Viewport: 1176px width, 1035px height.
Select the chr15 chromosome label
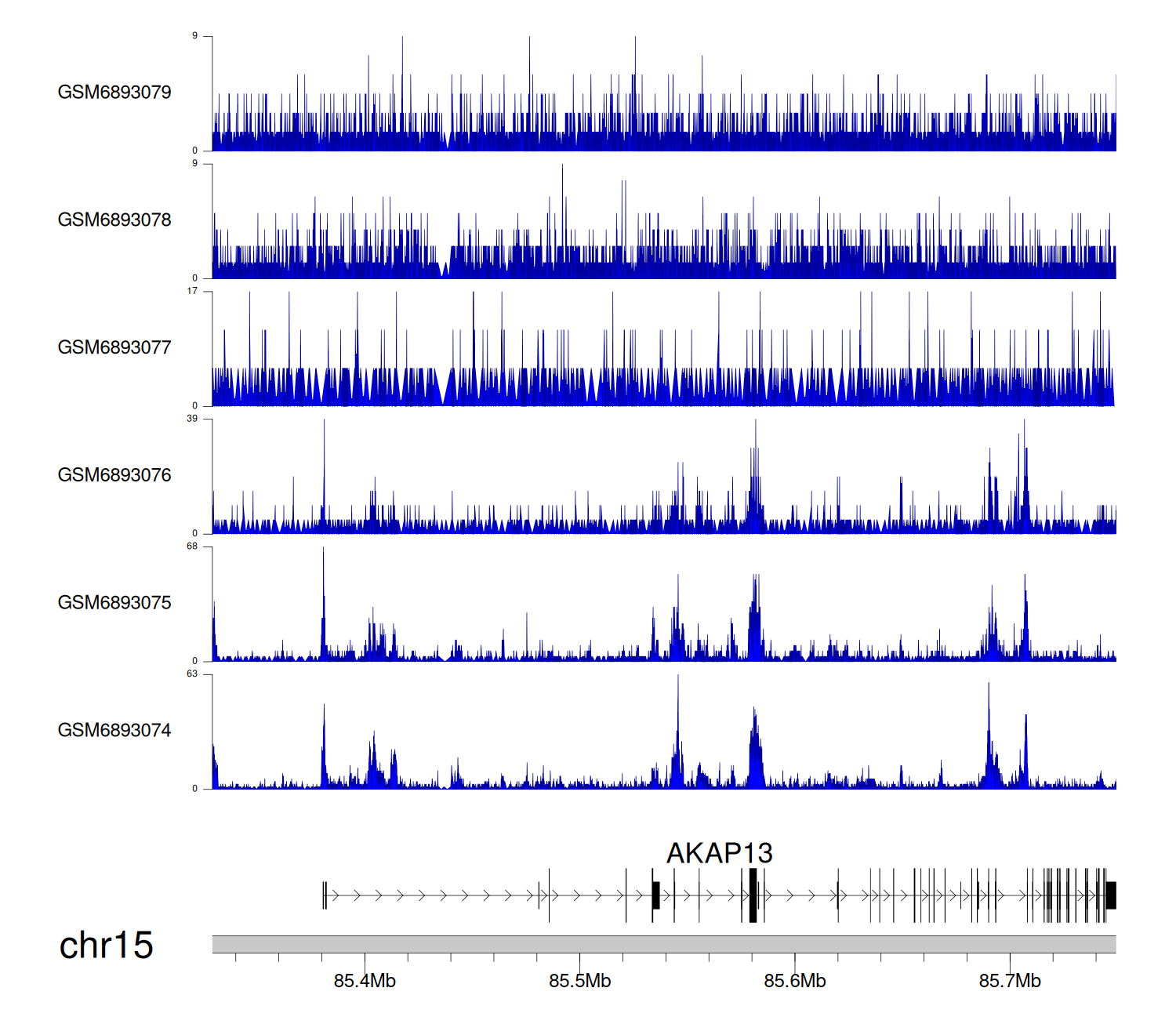click(106, 946)
